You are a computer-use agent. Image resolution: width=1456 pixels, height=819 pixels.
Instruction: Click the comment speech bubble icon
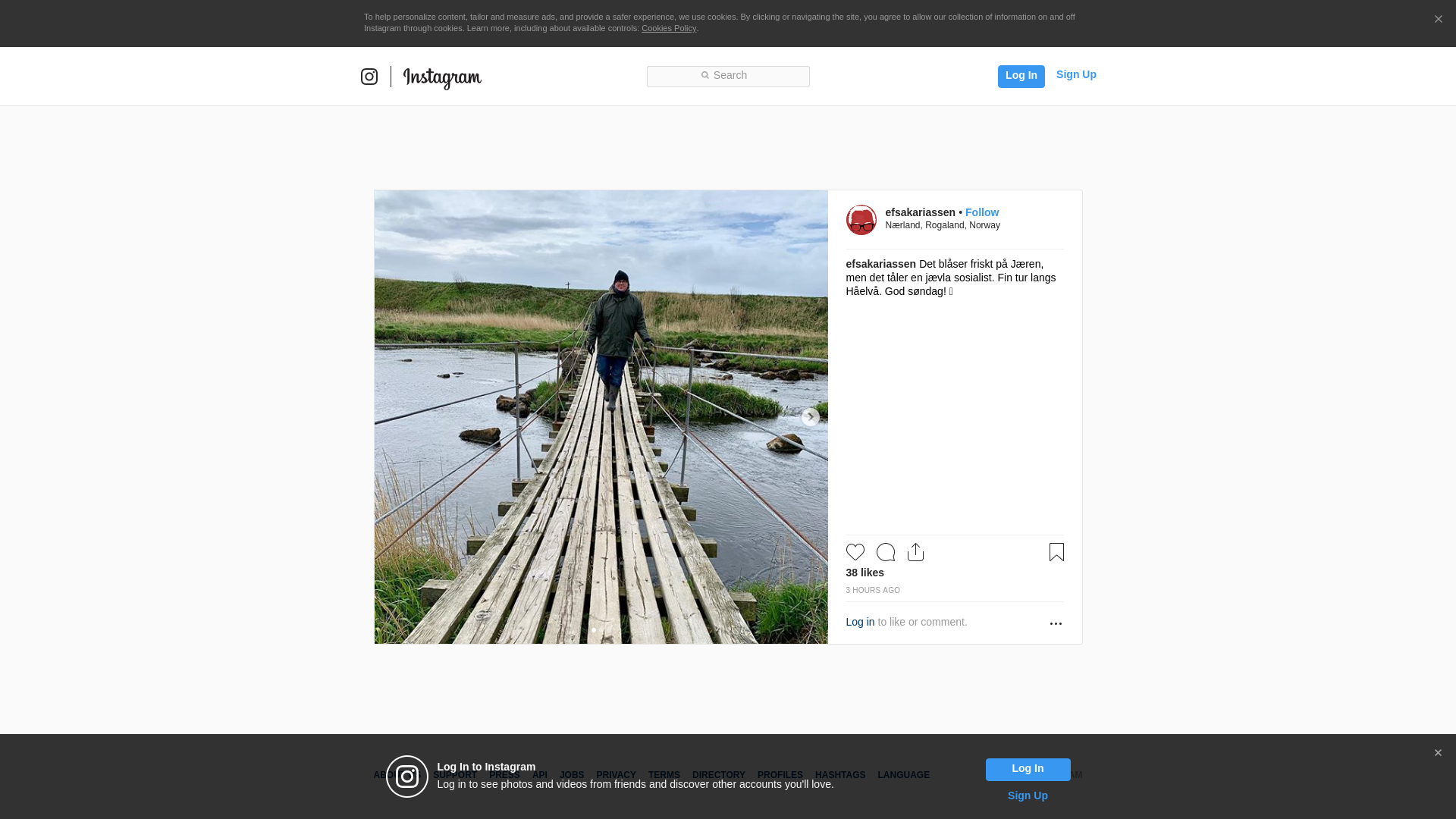pyautogui.click(x=885, y=552)
